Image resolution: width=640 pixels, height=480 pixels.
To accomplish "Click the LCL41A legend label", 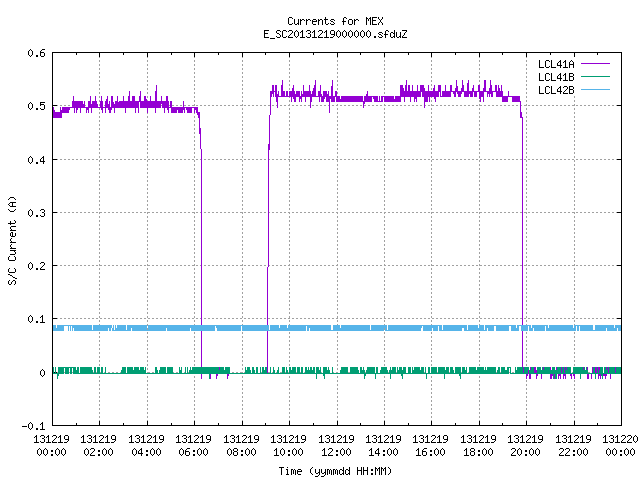I will [556, 64].
